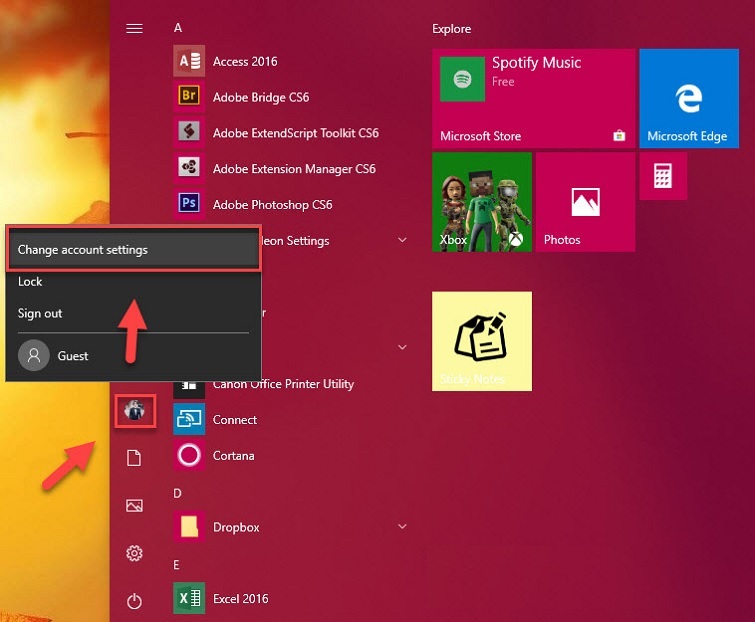Open Pictures from the sidebar icon
The image size is (755, 622).
click(134, 505)
